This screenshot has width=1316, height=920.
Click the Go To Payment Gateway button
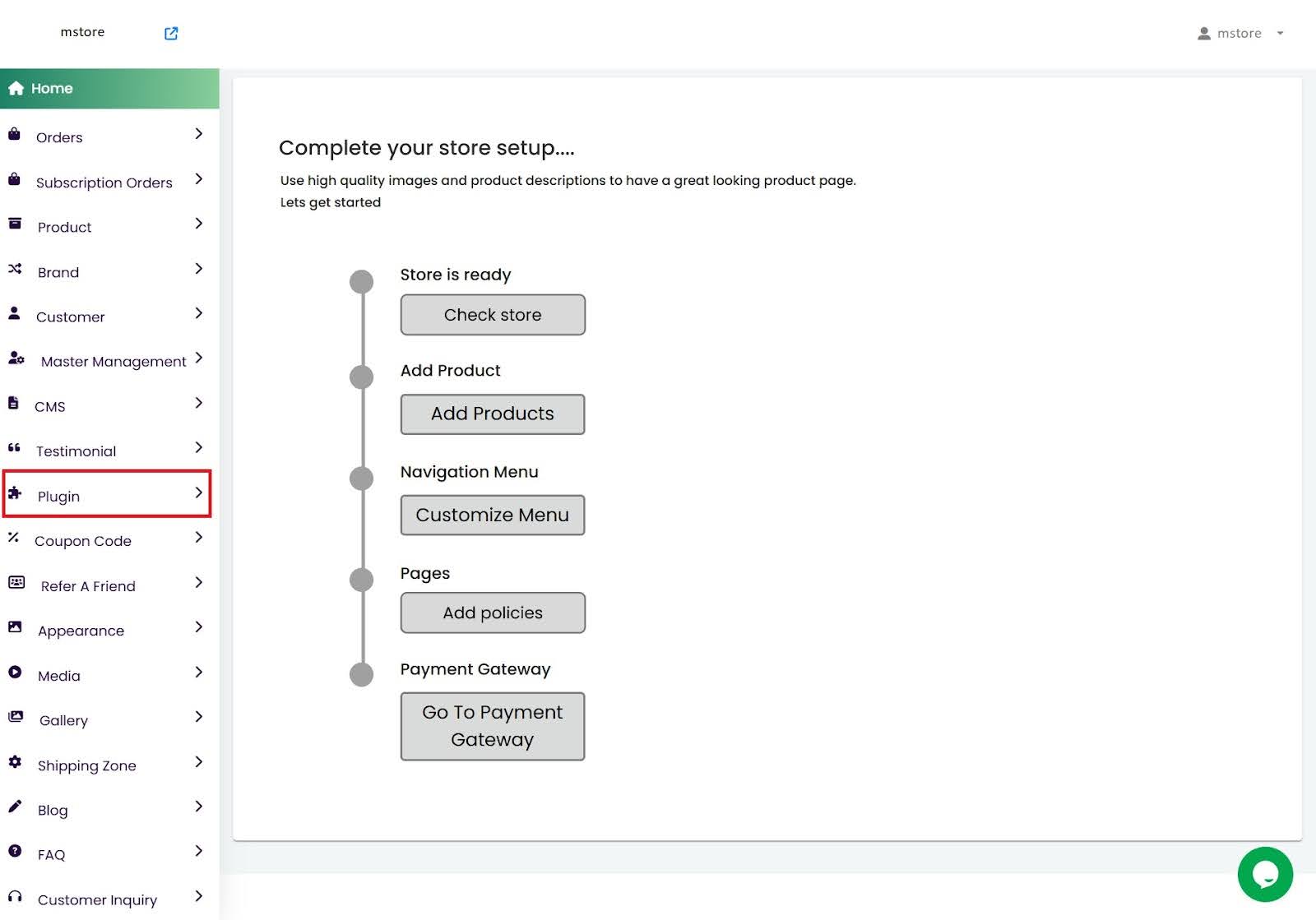(492, 726)
